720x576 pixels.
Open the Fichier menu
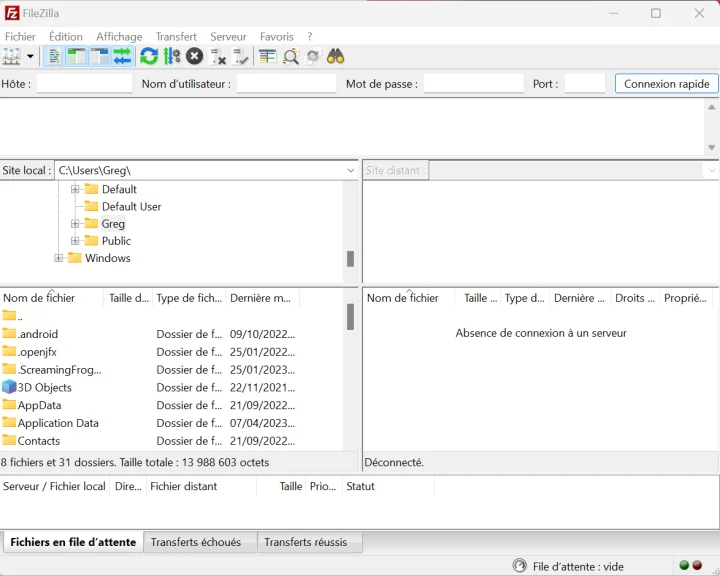pos(20,37)
